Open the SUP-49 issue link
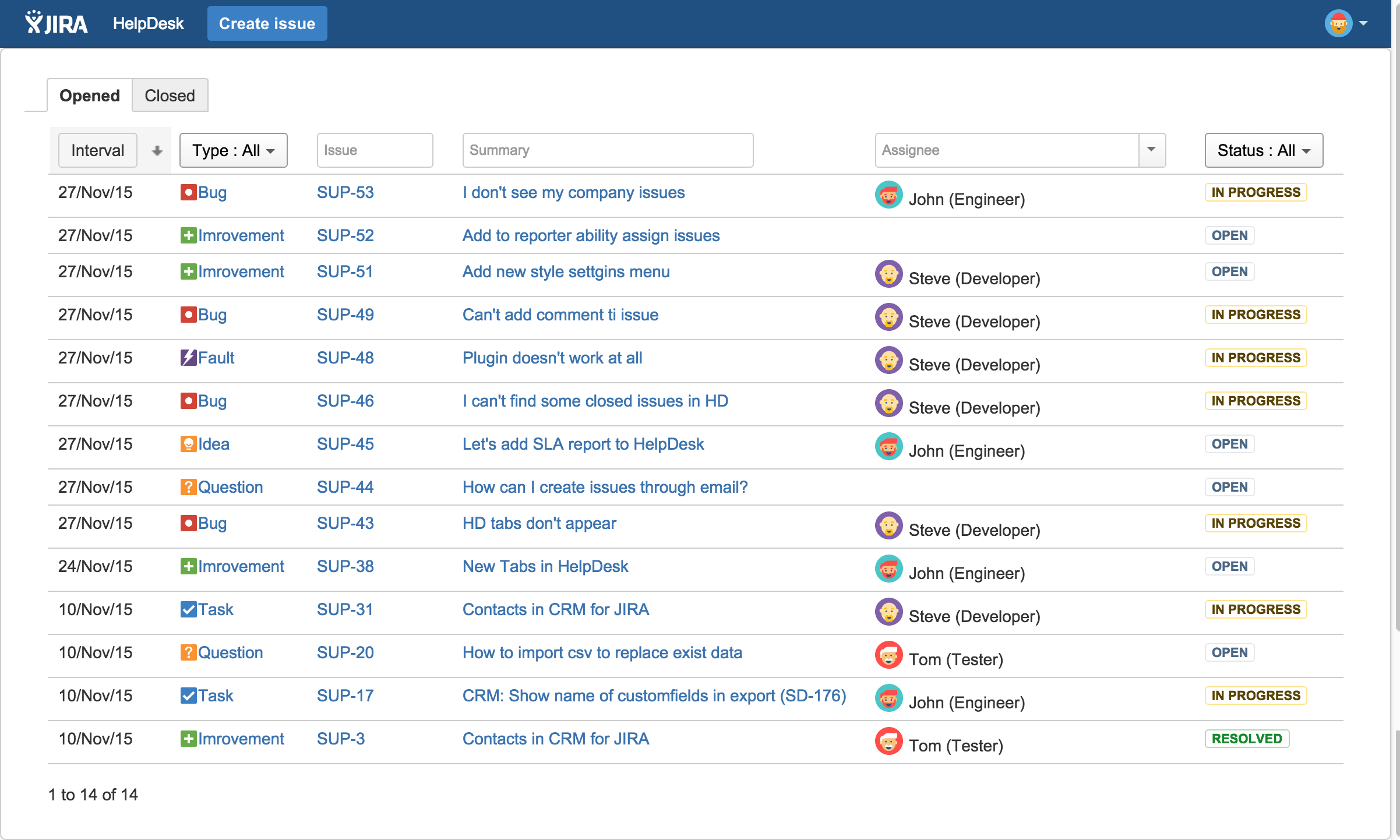 (x=345, y=315)
